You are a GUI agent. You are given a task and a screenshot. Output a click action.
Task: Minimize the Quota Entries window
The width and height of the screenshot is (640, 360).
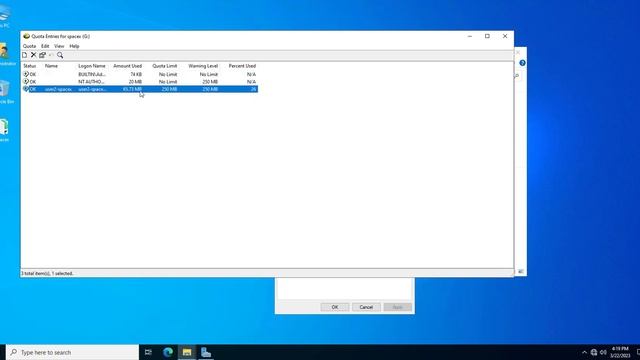[x=470, y=36]
